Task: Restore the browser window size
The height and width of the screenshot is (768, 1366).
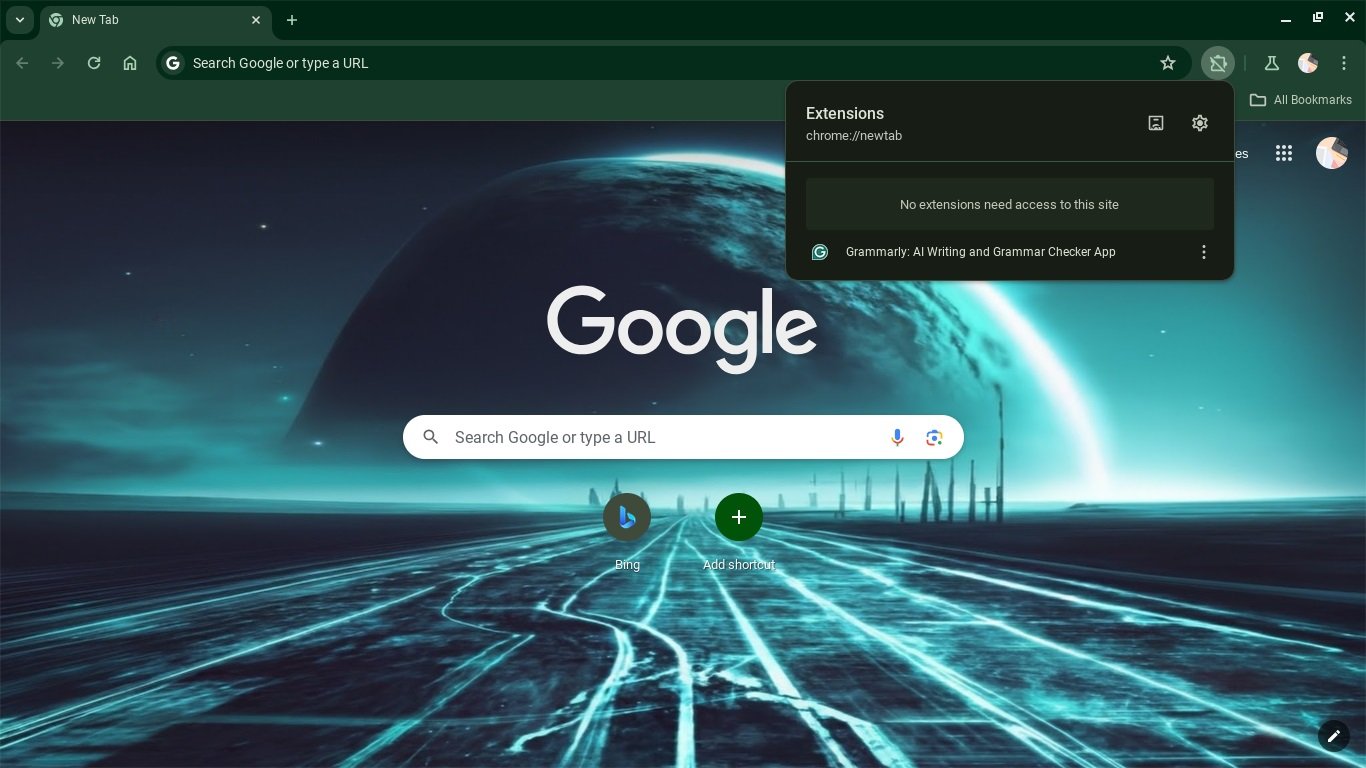Action: tap(1318, 18)
